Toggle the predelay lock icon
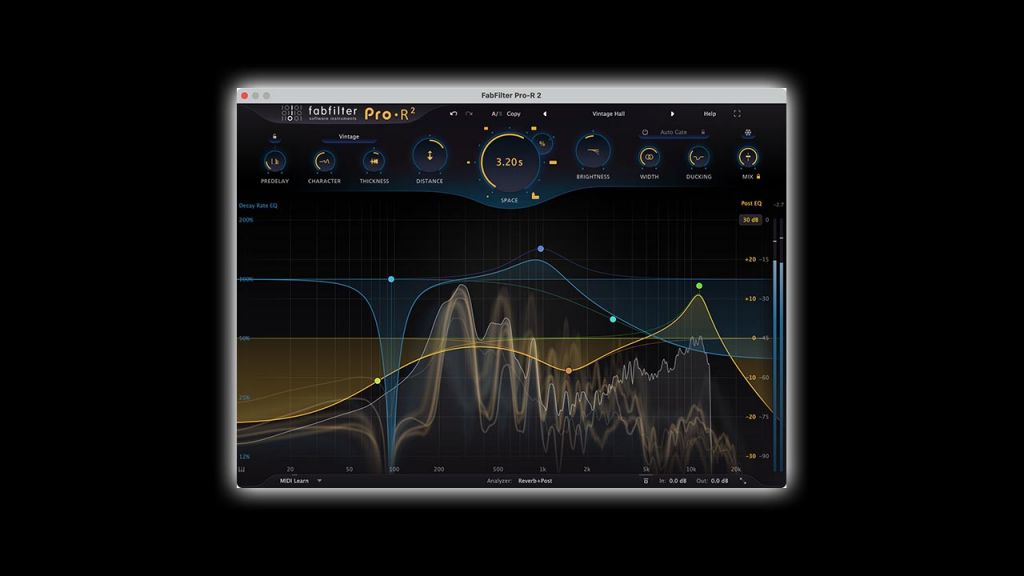This screenshot has width=1024, height=576. click(274, 136)
